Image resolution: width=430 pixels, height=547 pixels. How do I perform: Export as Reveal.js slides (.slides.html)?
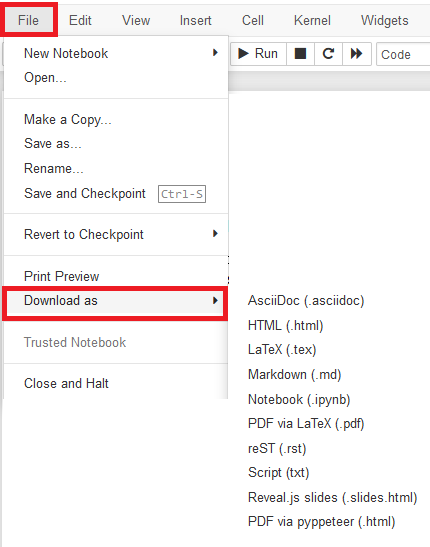(332, 497)
